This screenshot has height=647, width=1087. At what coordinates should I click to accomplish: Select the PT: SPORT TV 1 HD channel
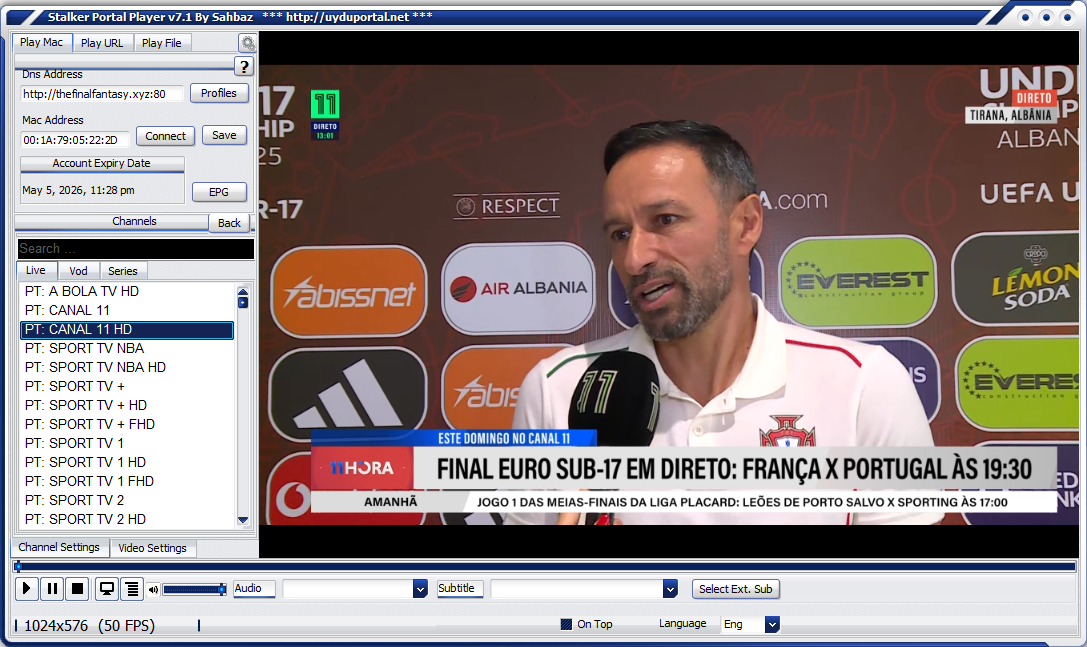coord(127,462)
